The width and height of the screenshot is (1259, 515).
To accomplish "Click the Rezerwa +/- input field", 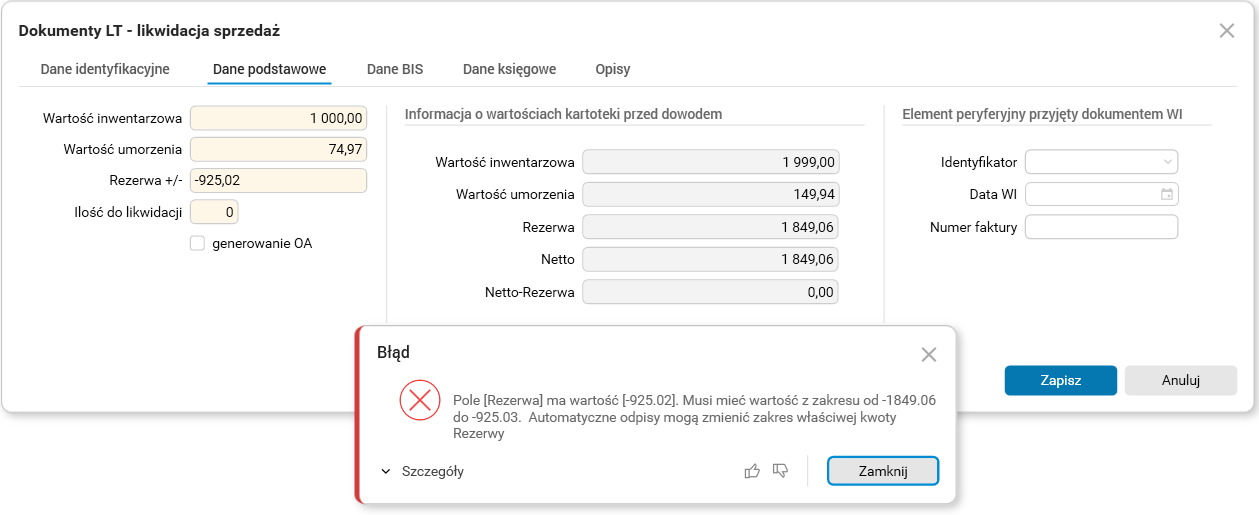I will click(278, 181).
